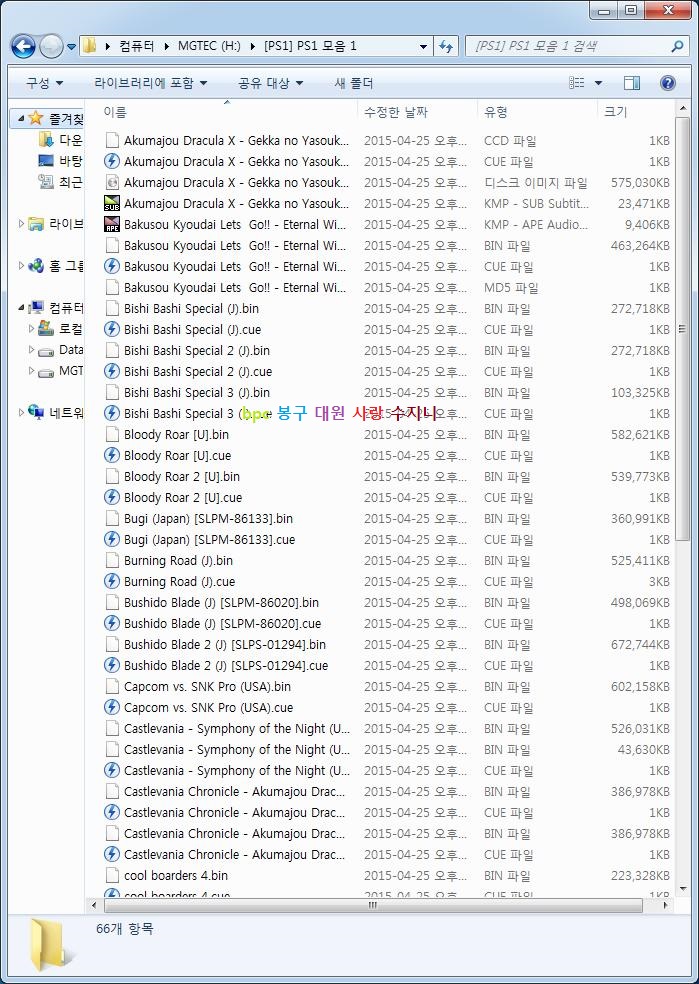Viewport: 699px width, 984px height.
Task: Click the change view icon
Action: click(577, 83)
